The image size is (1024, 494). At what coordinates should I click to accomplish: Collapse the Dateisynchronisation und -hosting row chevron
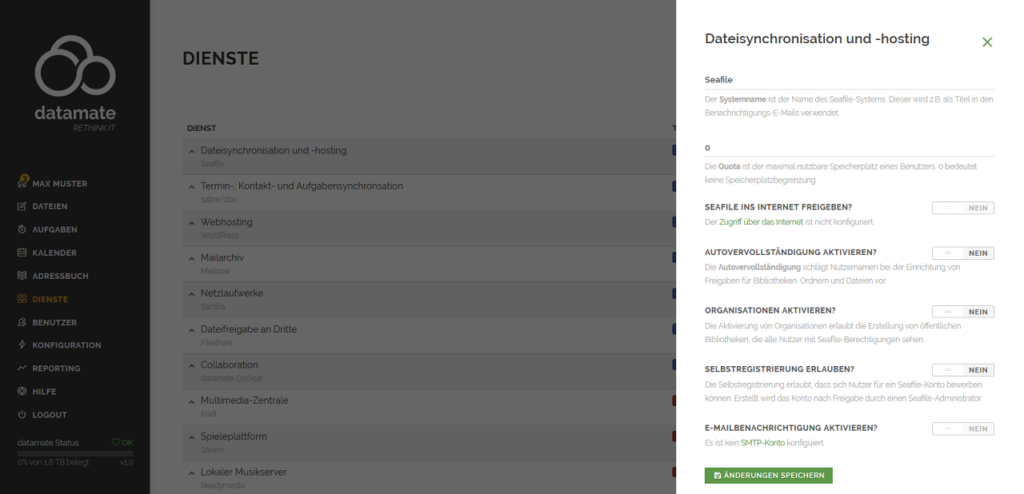[191, 151]
